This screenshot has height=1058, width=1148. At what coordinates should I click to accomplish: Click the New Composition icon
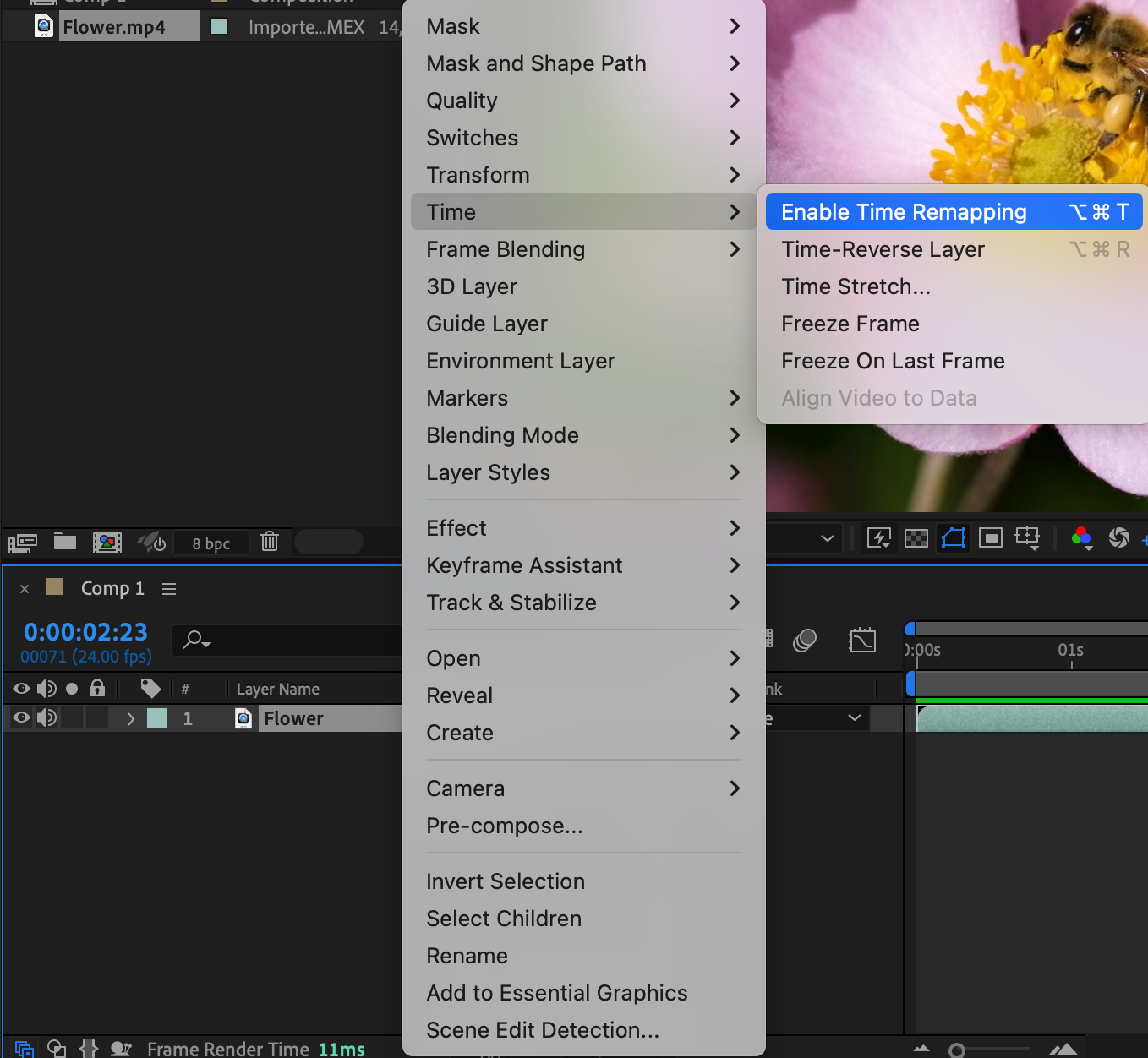107,543
